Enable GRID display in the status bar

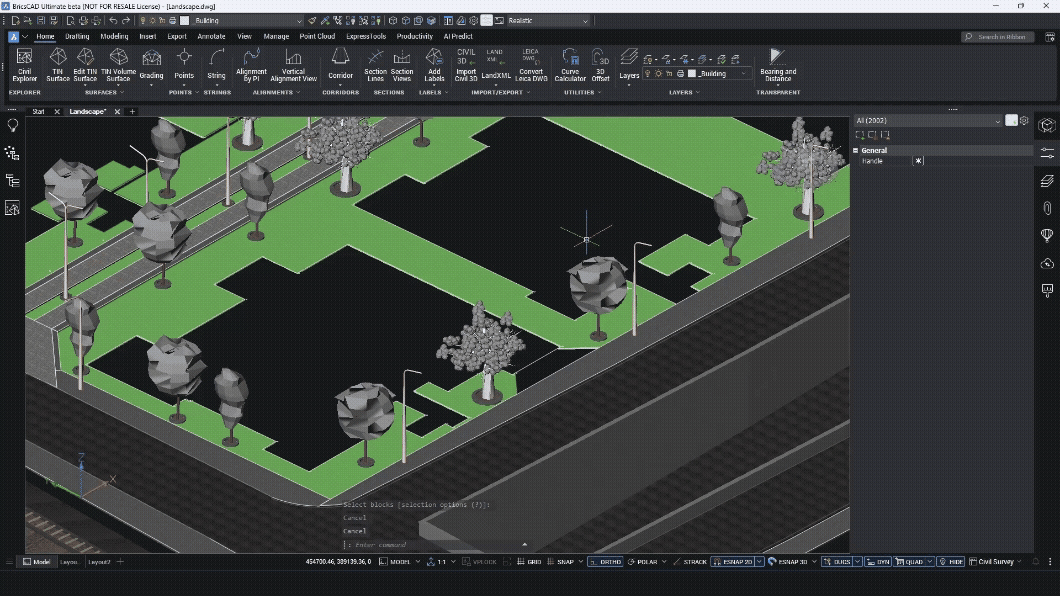pos(530,561)
